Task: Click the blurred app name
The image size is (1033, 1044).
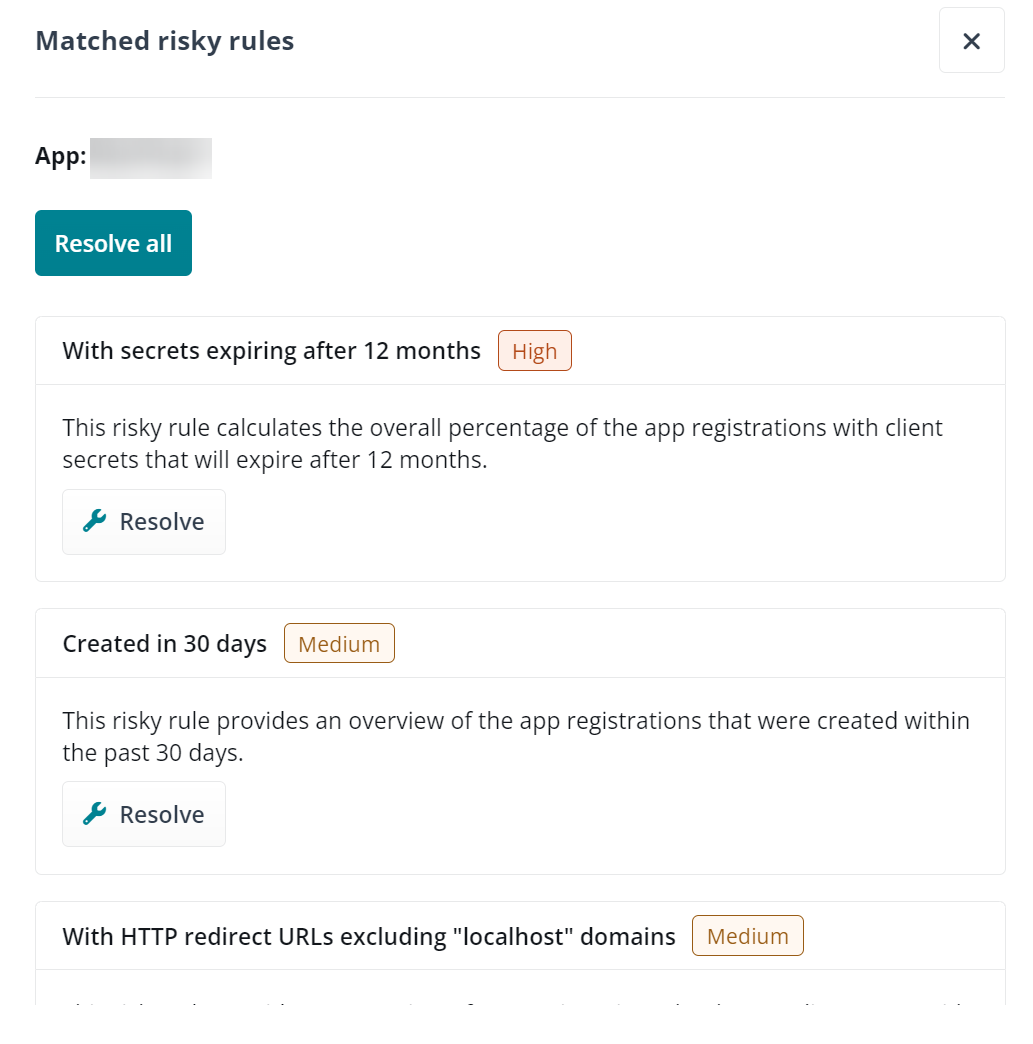Action: 150,158
